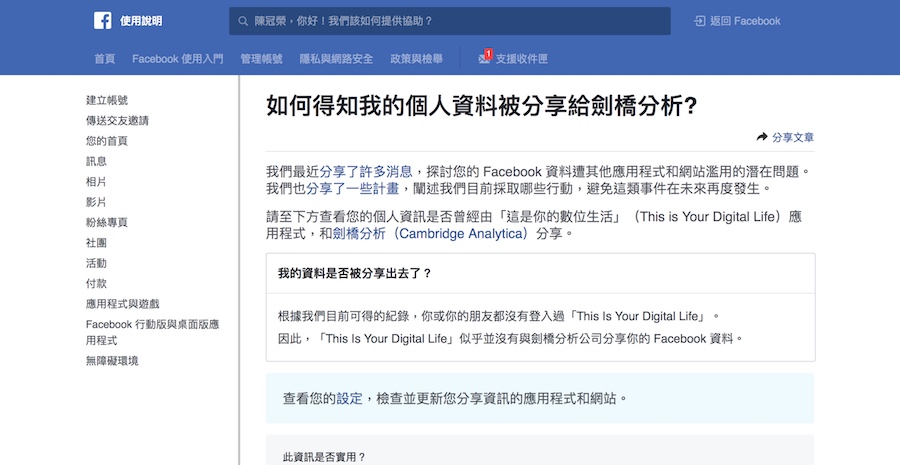The height and width of the screenshot is (465, 900).
Task: Click the 分享文章 share arrow icon
Action: tap(762, 137)
